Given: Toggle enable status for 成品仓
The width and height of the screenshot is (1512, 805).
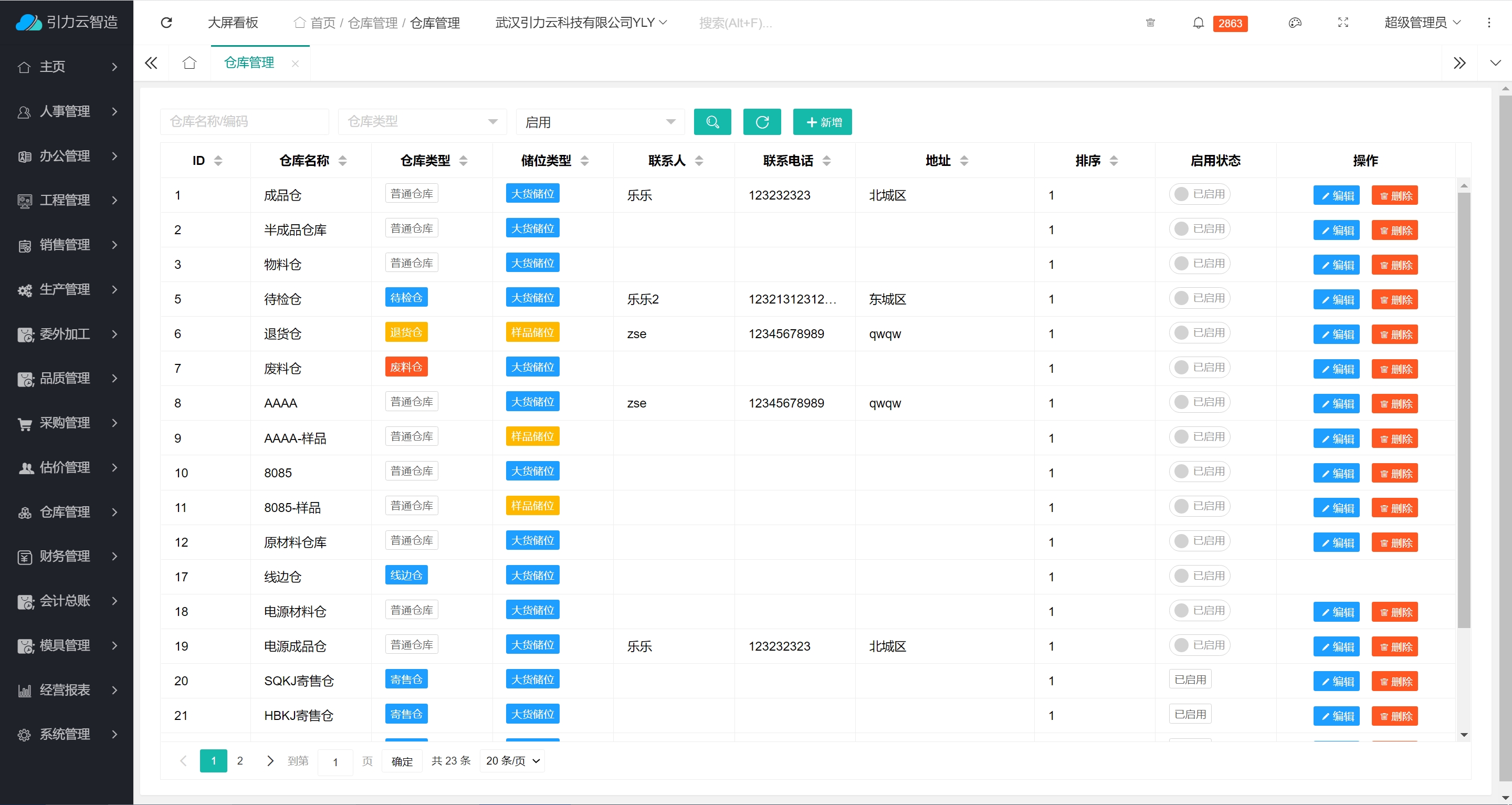Looking at the screenshot, I should click(1199, 194).
